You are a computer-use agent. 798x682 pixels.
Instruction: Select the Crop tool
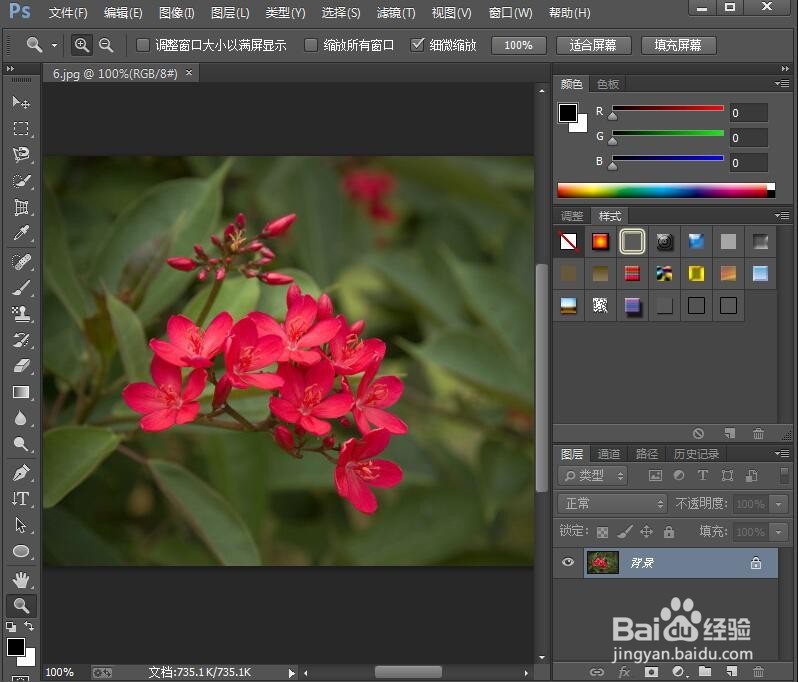[x=21, y=207]
